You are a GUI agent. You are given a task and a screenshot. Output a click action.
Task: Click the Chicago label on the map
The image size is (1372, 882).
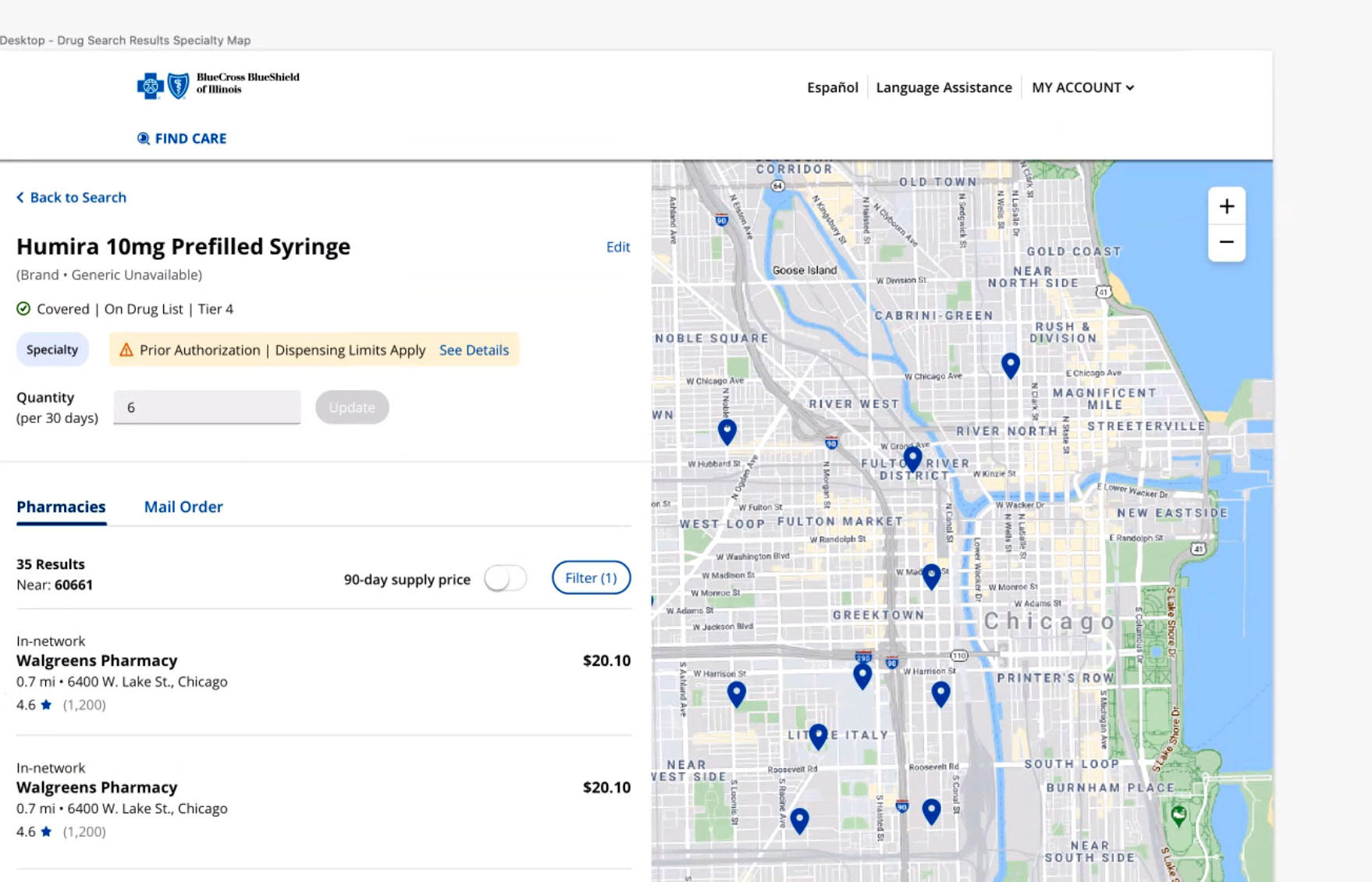click(1050, 621)
